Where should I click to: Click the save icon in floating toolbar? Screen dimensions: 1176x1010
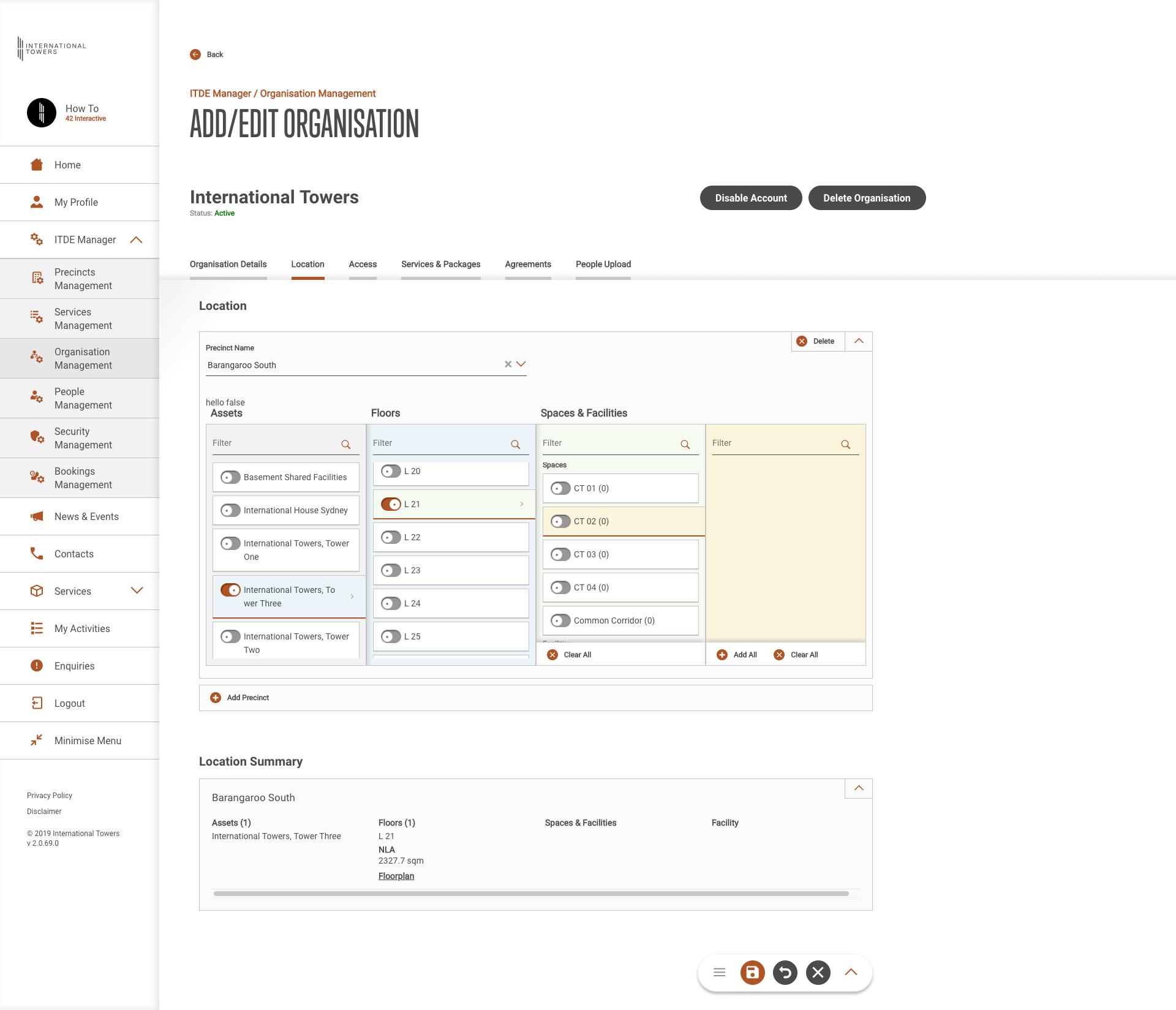(x=752, y=972)
